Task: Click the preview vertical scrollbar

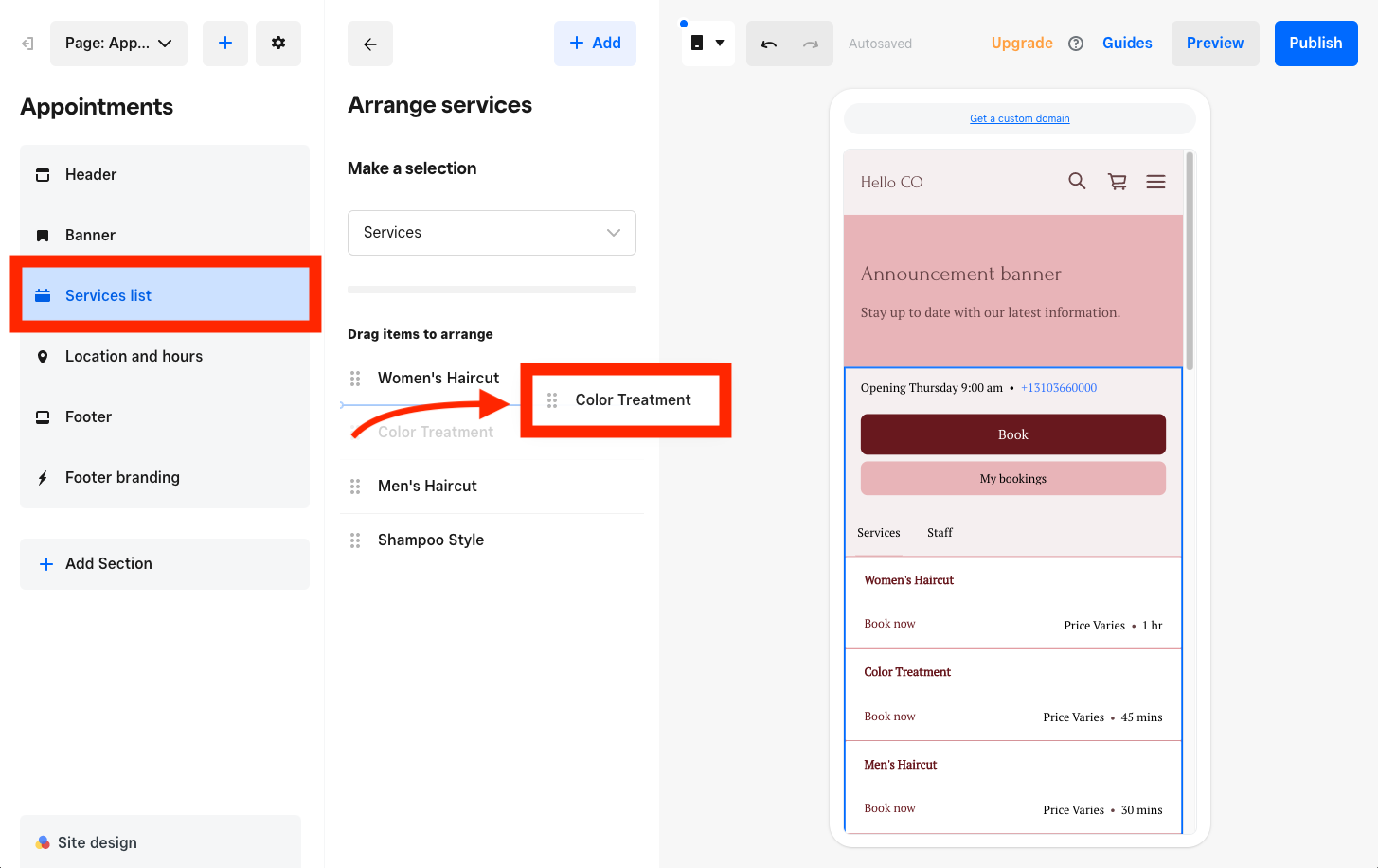Action: pyautogui.click(x=1190, y=261)
